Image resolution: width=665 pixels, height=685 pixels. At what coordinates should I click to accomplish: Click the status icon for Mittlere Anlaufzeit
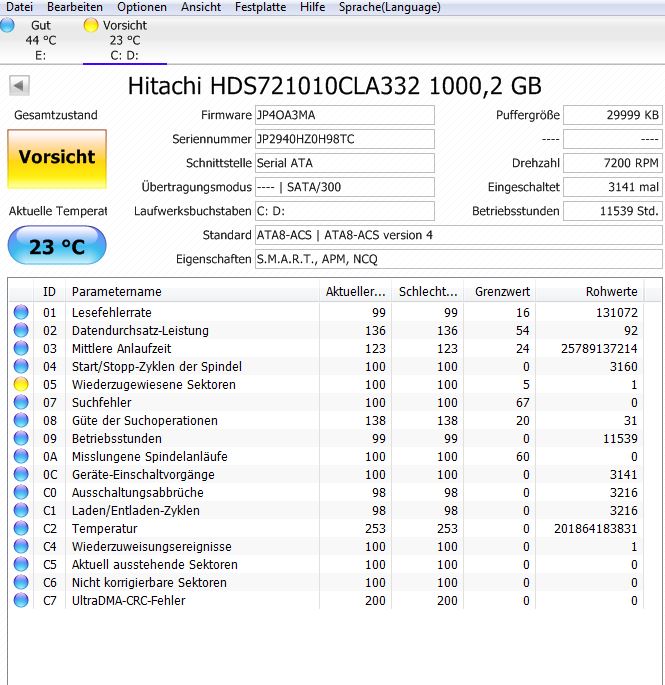coord(21,348)
